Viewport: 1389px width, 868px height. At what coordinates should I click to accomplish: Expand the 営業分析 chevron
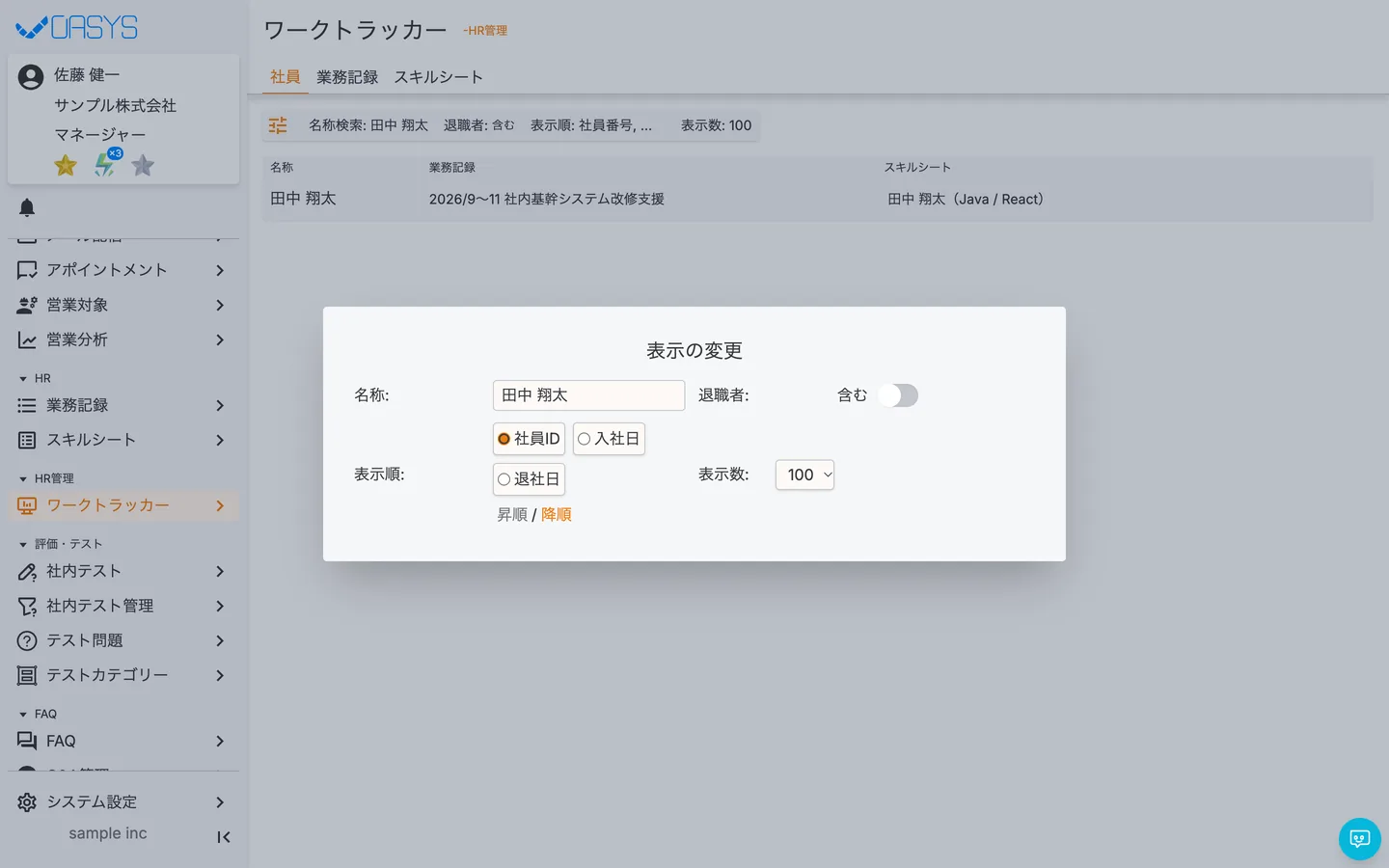[x=220, y=339]
